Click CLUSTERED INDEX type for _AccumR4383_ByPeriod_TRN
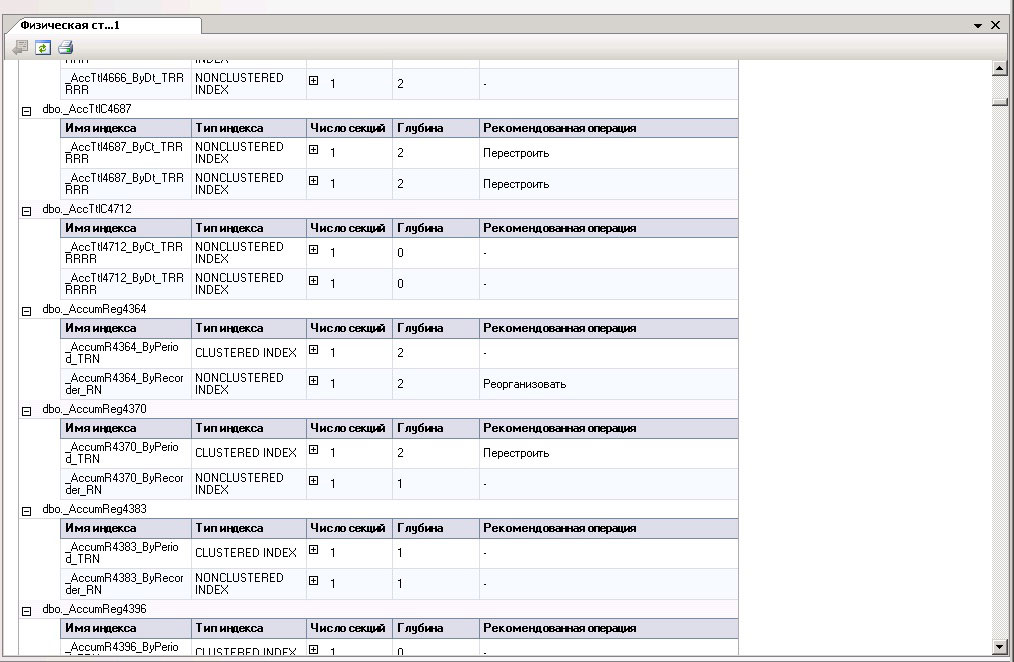This screenshot has width=1014, height=662. point(246,553)
